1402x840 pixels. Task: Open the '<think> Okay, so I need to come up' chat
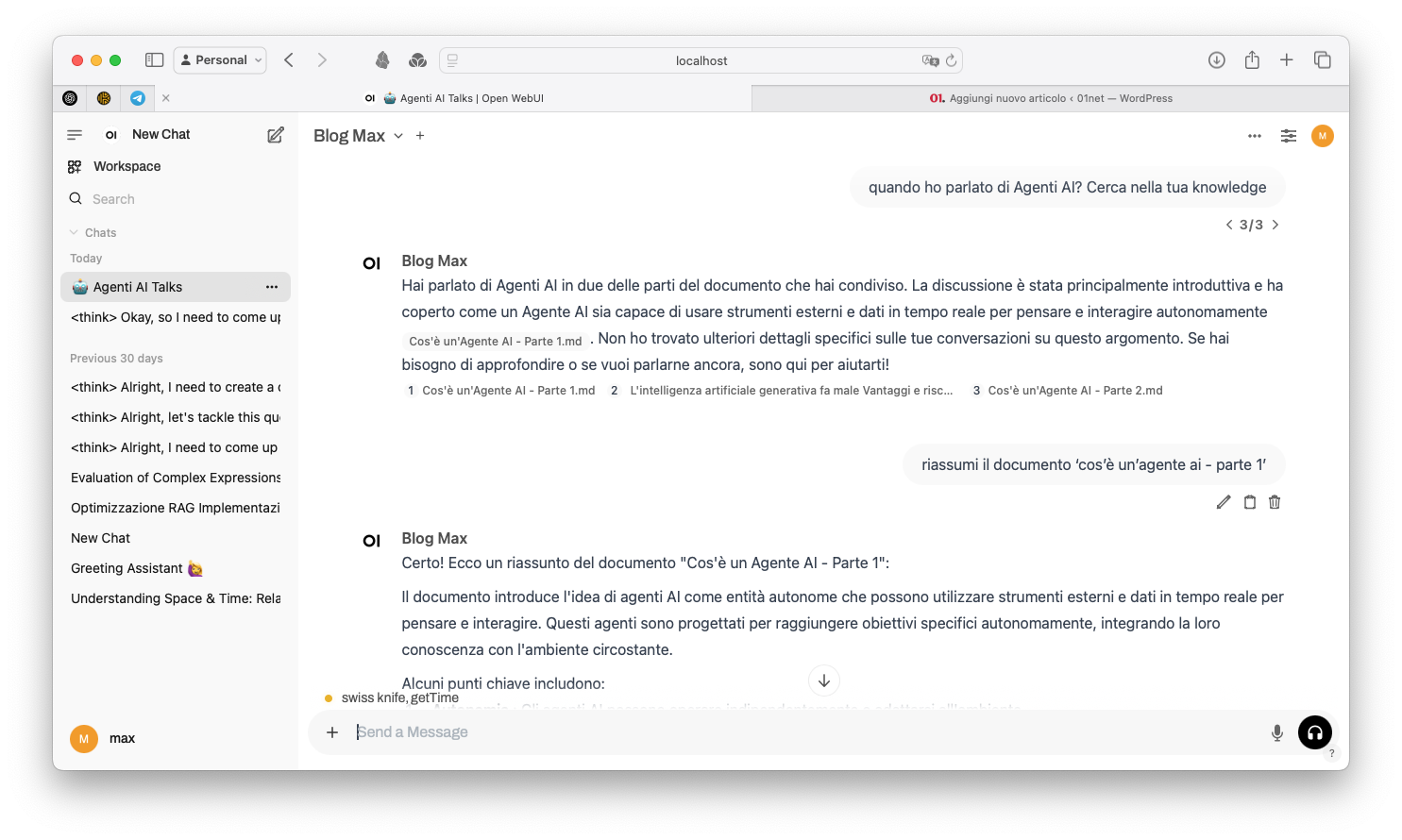point(176,317)
